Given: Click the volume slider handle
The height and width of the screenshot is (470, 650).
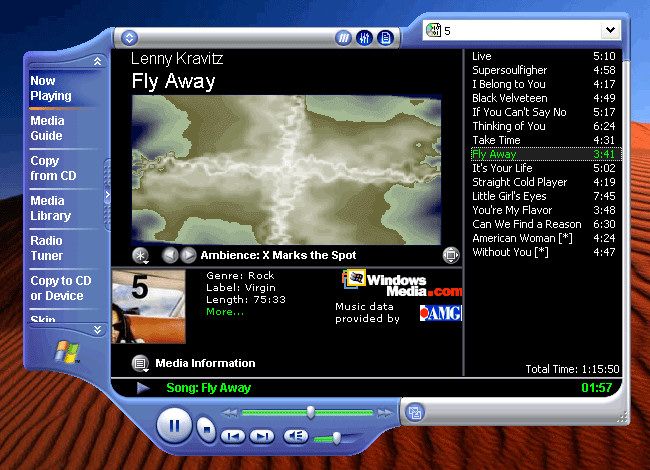Looking at the screenshot, I should 337,437.
